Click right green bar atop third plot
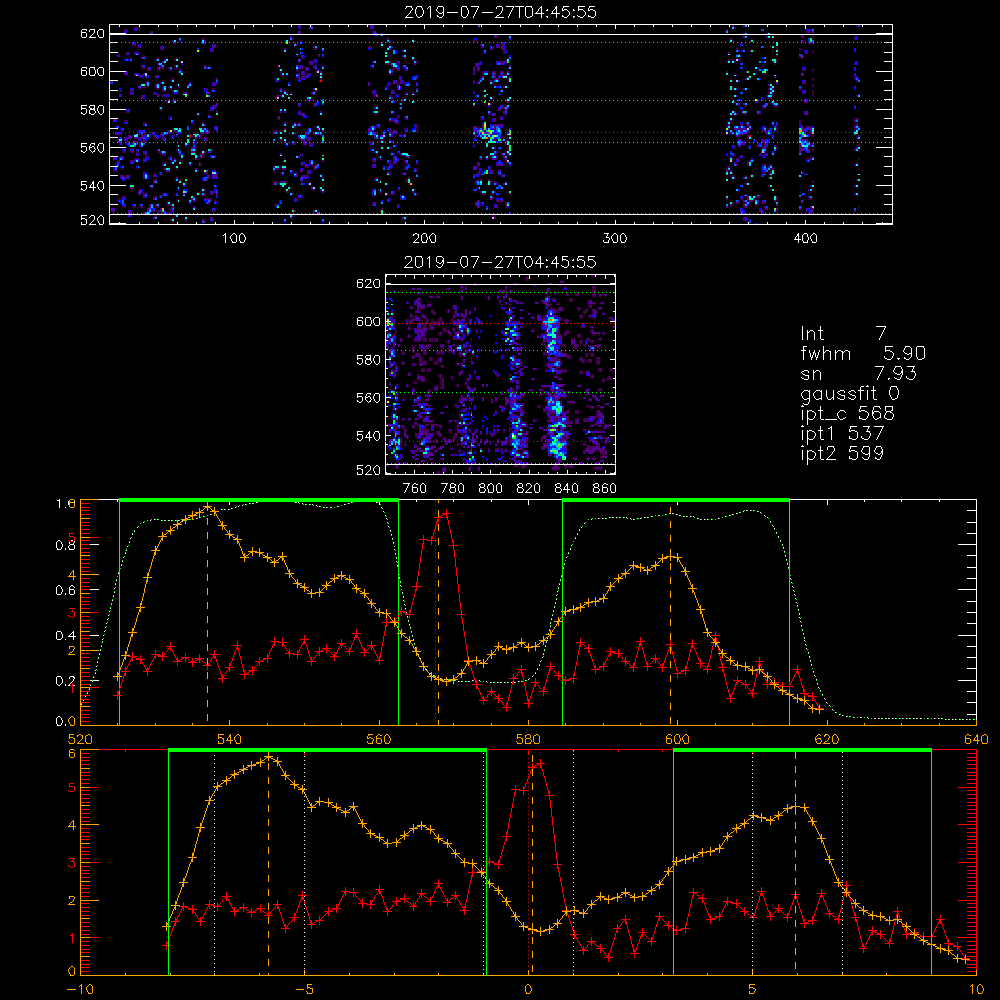The width and height of the screenshot is (1000, 1000). [676, 500]
